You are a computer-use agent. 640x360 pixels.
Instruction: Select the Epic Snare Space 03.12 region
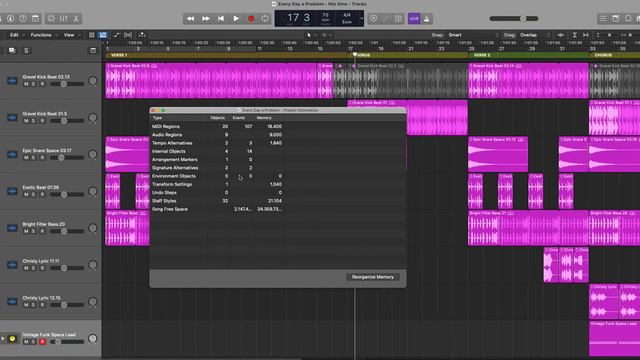pos(498,154)
